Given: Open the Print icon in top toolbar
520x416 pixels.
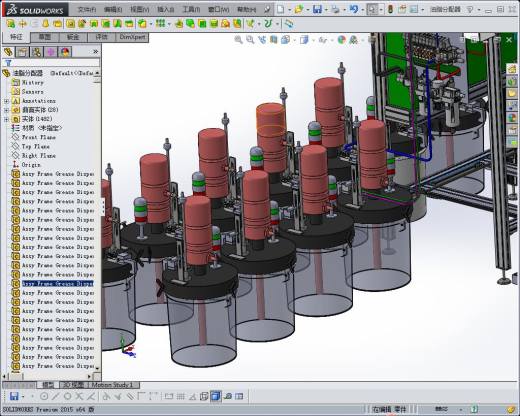Looking at the screenshot, I should point(335,10).
